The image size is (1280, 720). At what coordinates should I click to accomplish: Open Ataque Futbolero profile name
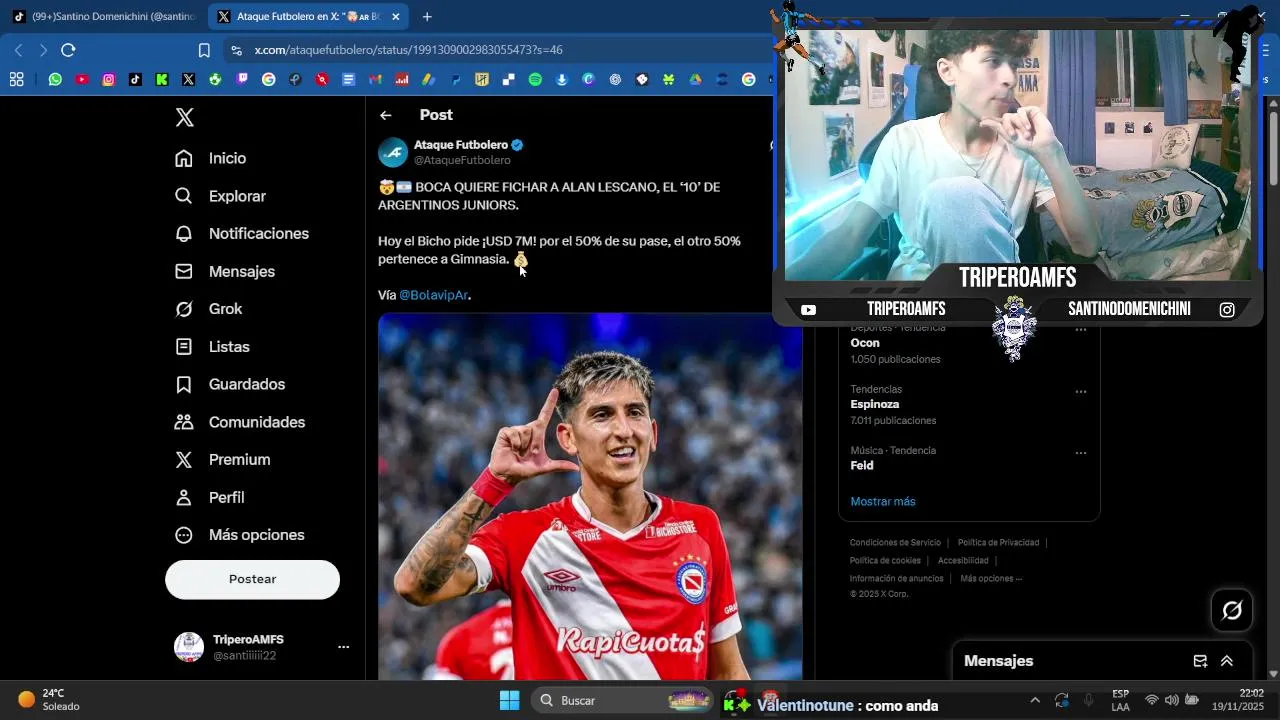click(x=461, y=144)
